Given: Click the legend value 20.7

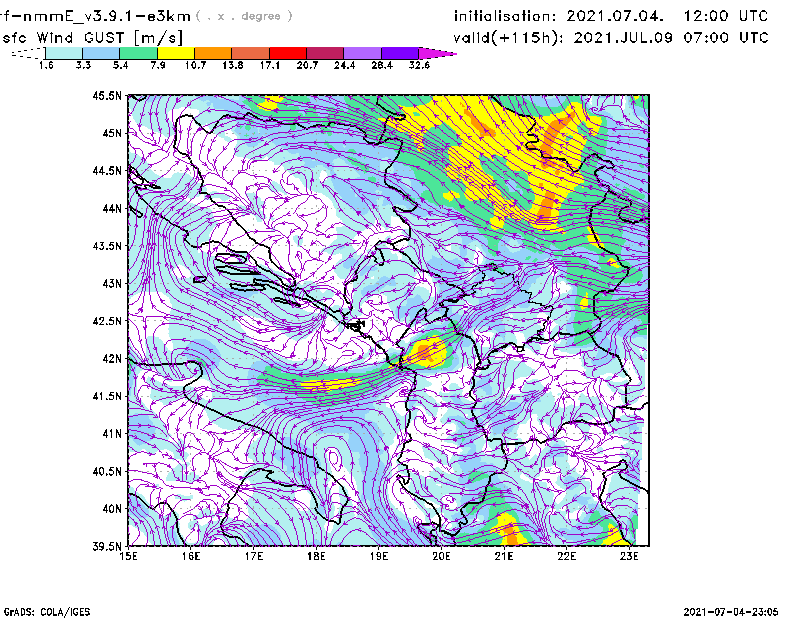Looking at the screenshot, I should tap(307, 65).
